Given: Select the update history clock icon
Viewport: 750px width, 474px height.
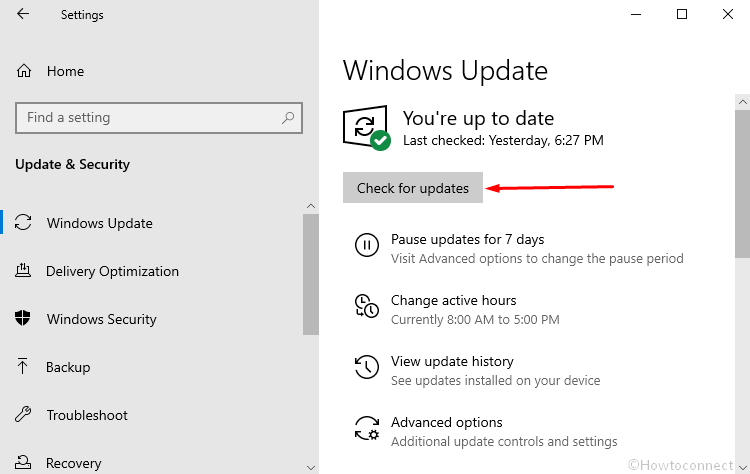Looking at the screenshot, I should 367,367.
